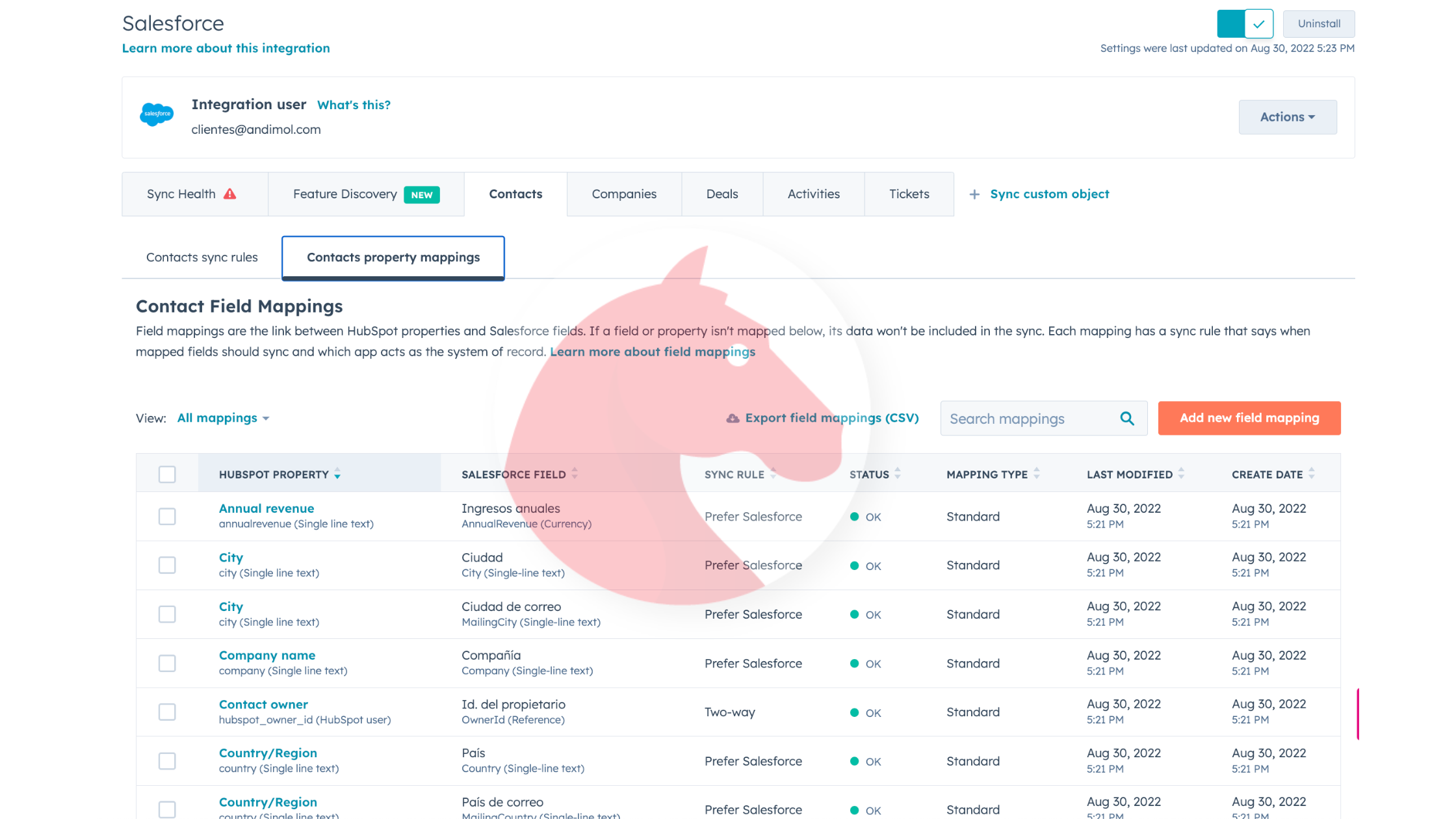The image size is (1456, 819).
Task: Open the Feature Discovery tab
Action: click(366, 194)
